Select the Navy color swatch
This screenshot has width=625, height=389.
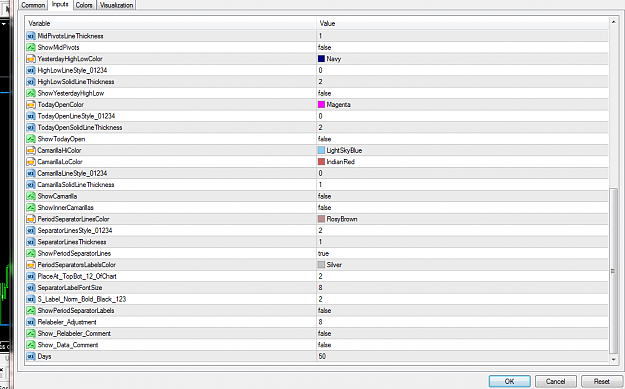321,59
